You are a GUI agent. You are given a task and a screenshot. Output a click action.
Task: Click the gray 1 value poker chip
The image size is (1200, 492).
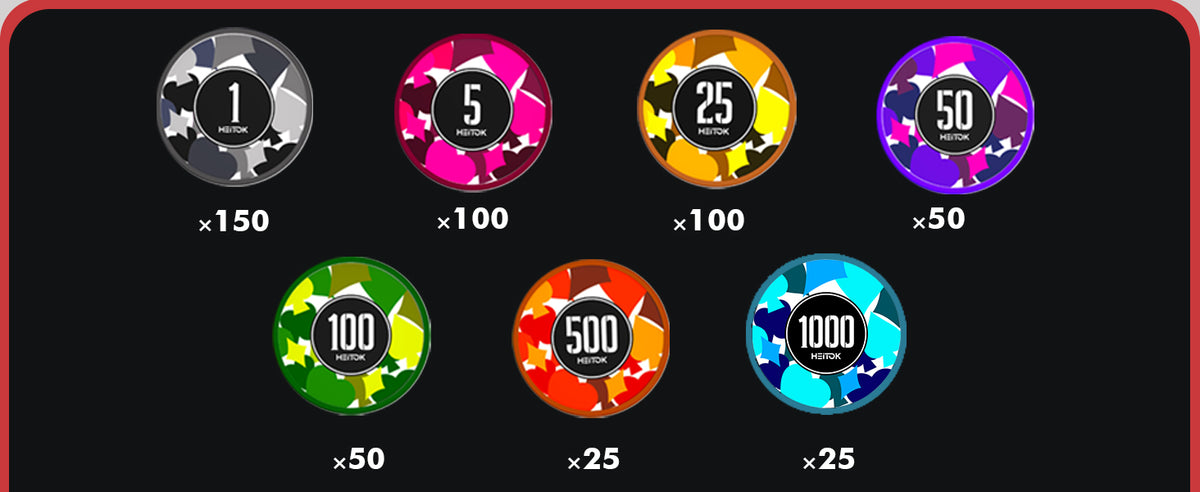[x=235, y=106]
